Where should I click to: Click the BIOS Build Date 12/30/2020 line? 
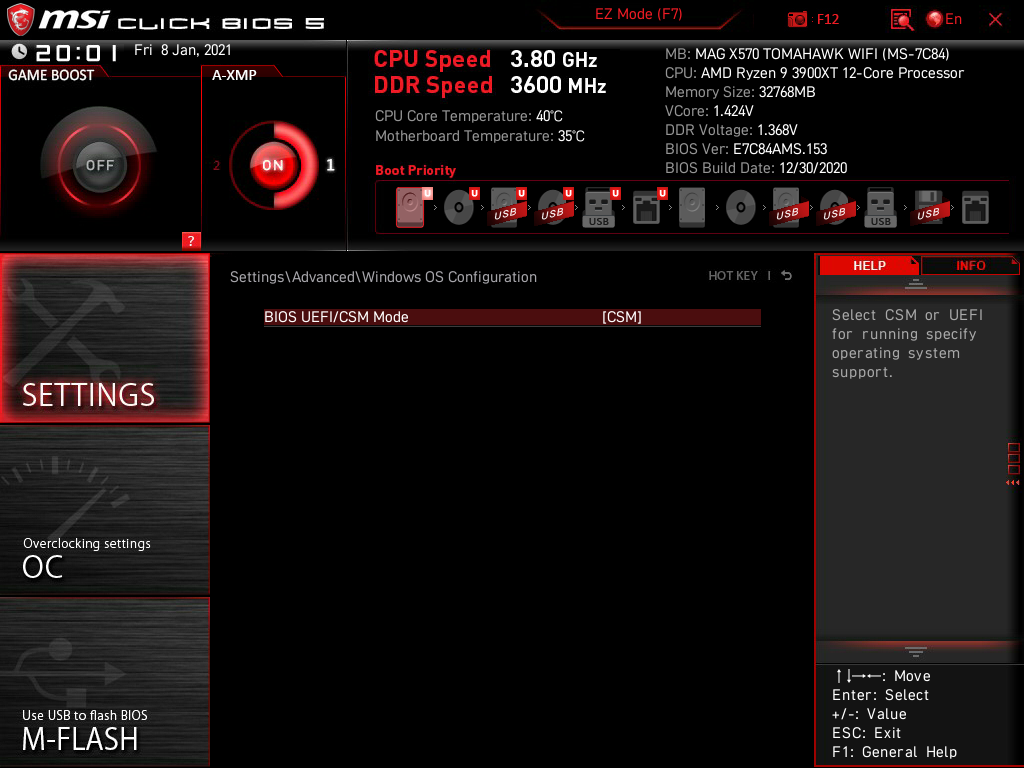point(756,168)
